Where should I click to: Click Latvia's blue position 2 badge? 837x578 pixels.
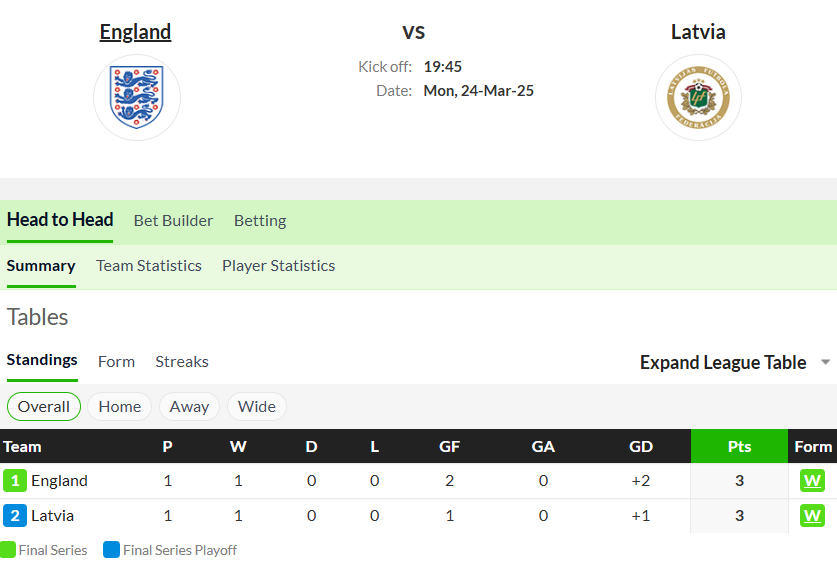15,516
